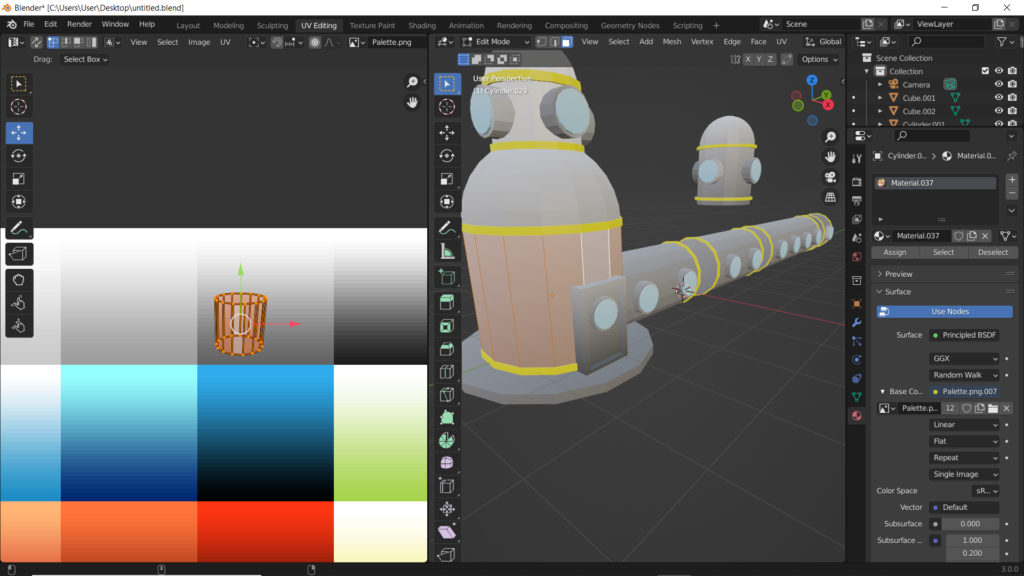
Task: Select the Grab tool in UV editor
Action: 19,278
